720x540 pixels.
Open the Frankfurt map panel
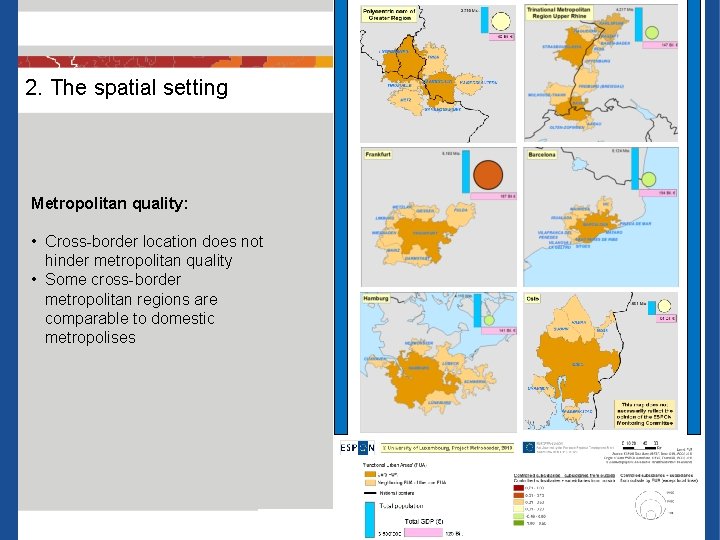[x=439, y=217]
